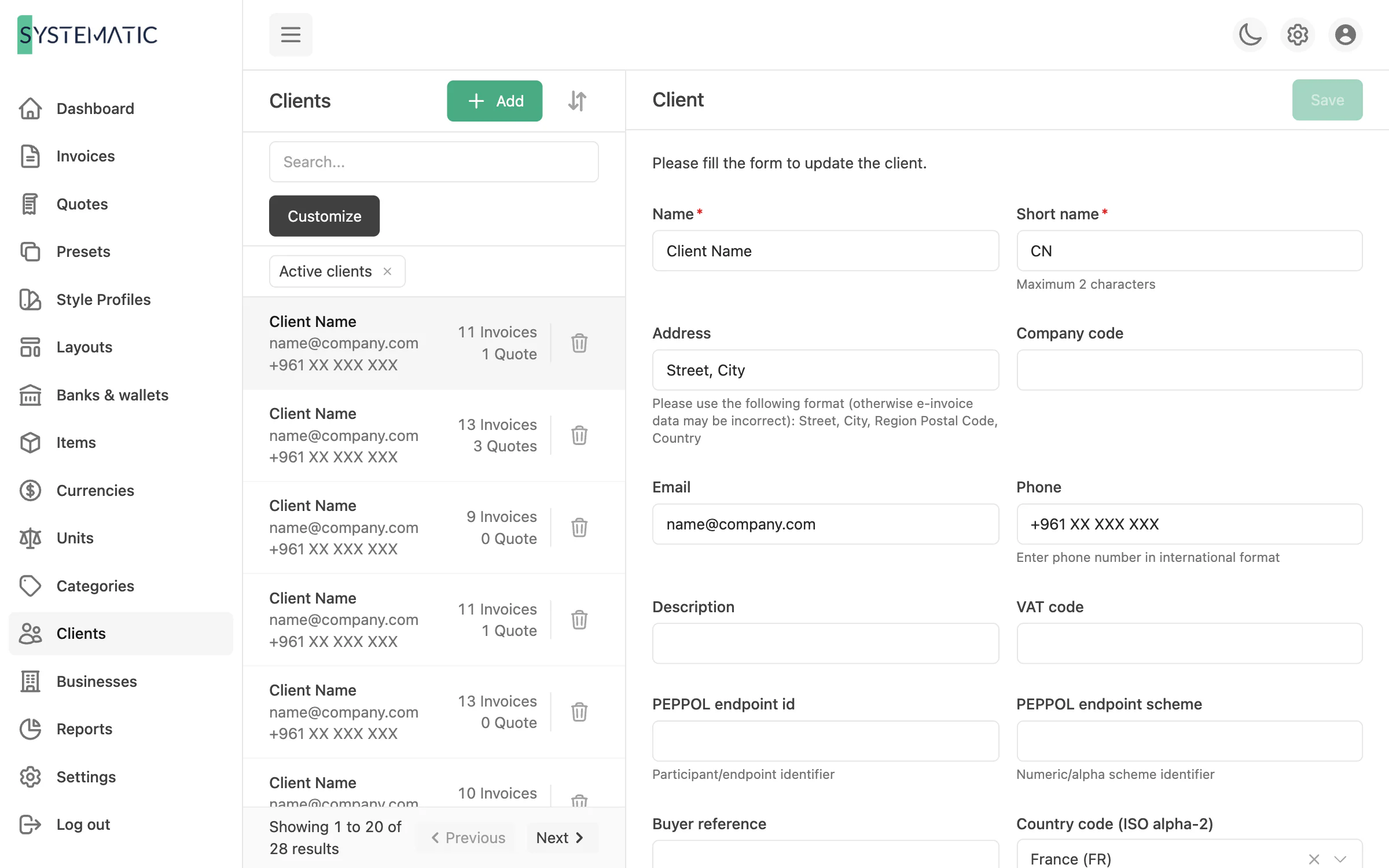Open the Dashboard page

120,108
